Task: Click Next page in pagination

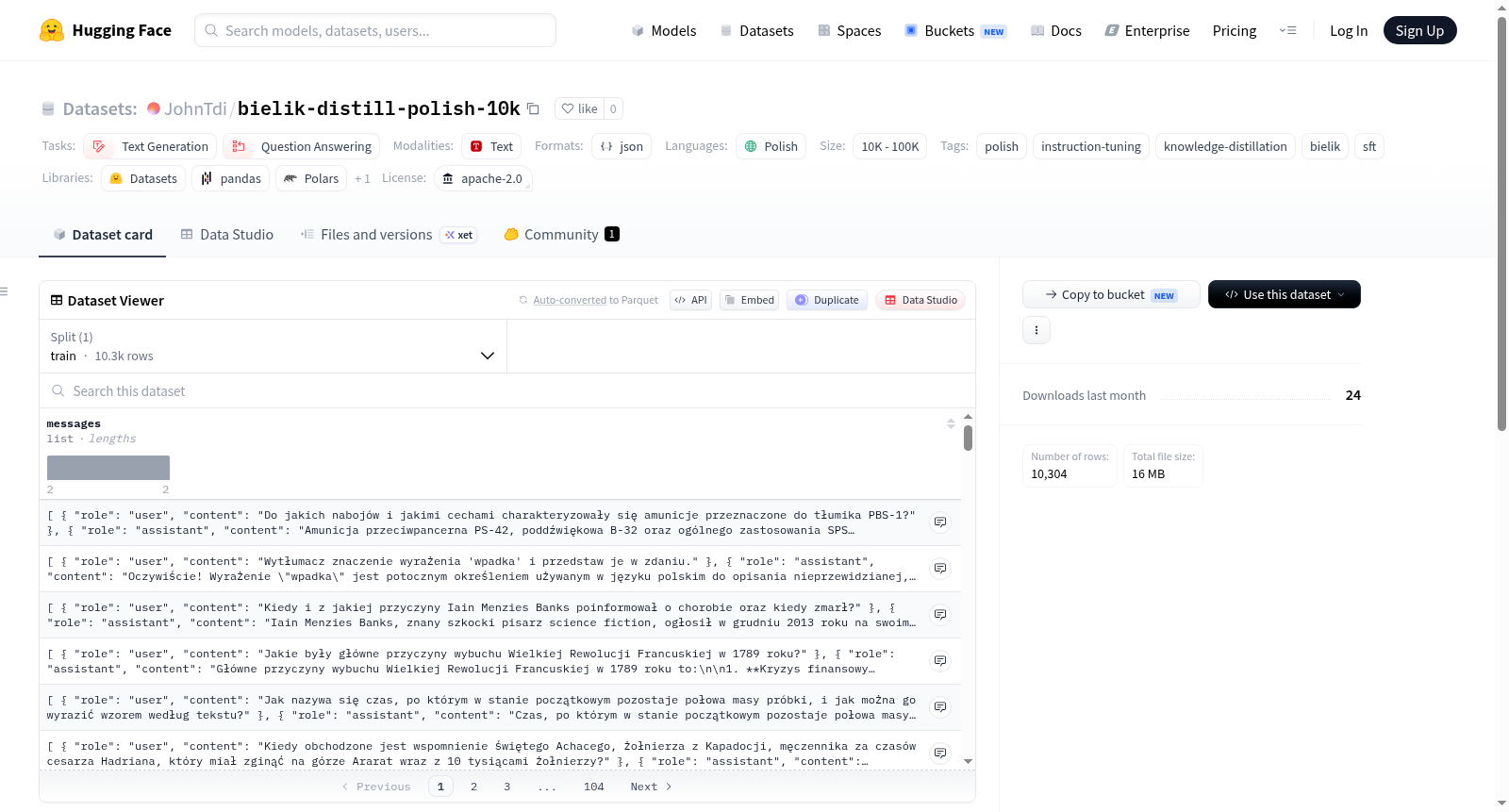Action: tap(651, 787)
